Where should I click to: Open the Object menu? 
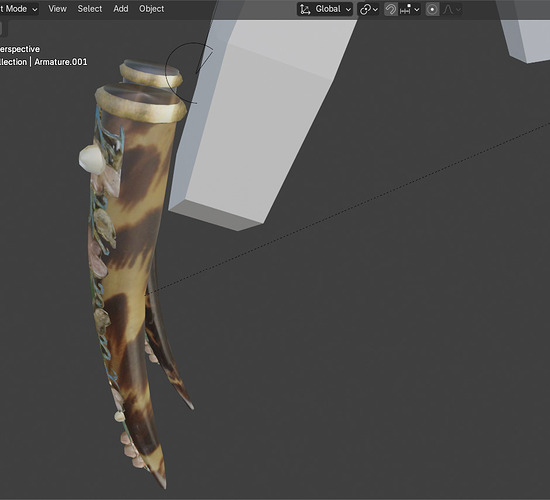coord(151,9)
